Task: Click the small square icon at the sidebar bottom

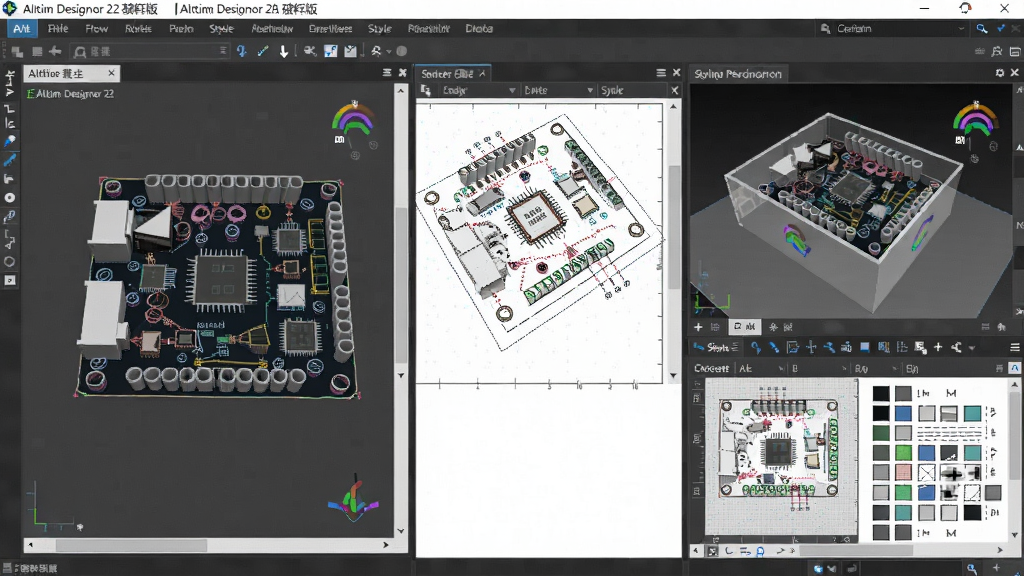Action: [10, 280]
